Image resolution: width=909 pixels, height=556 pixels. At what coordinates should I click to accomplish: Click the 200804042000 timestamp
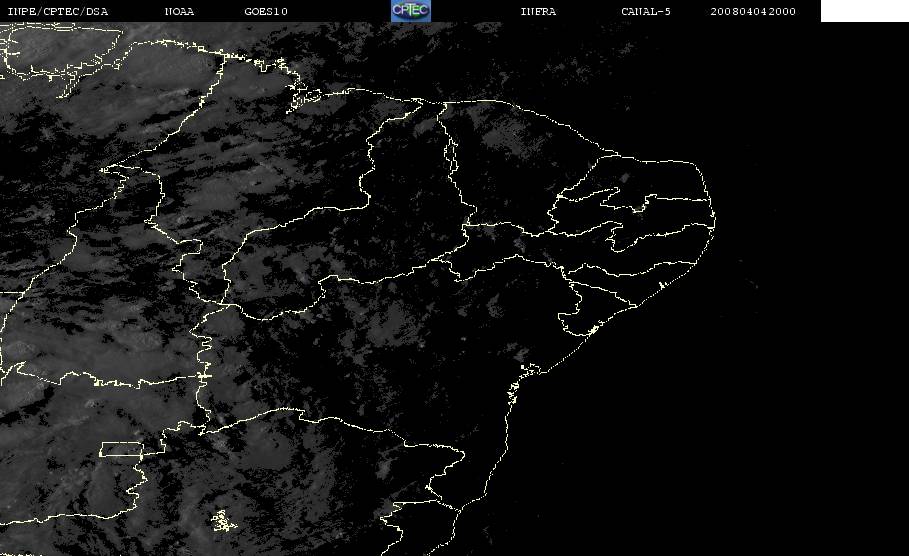(753, 12)
